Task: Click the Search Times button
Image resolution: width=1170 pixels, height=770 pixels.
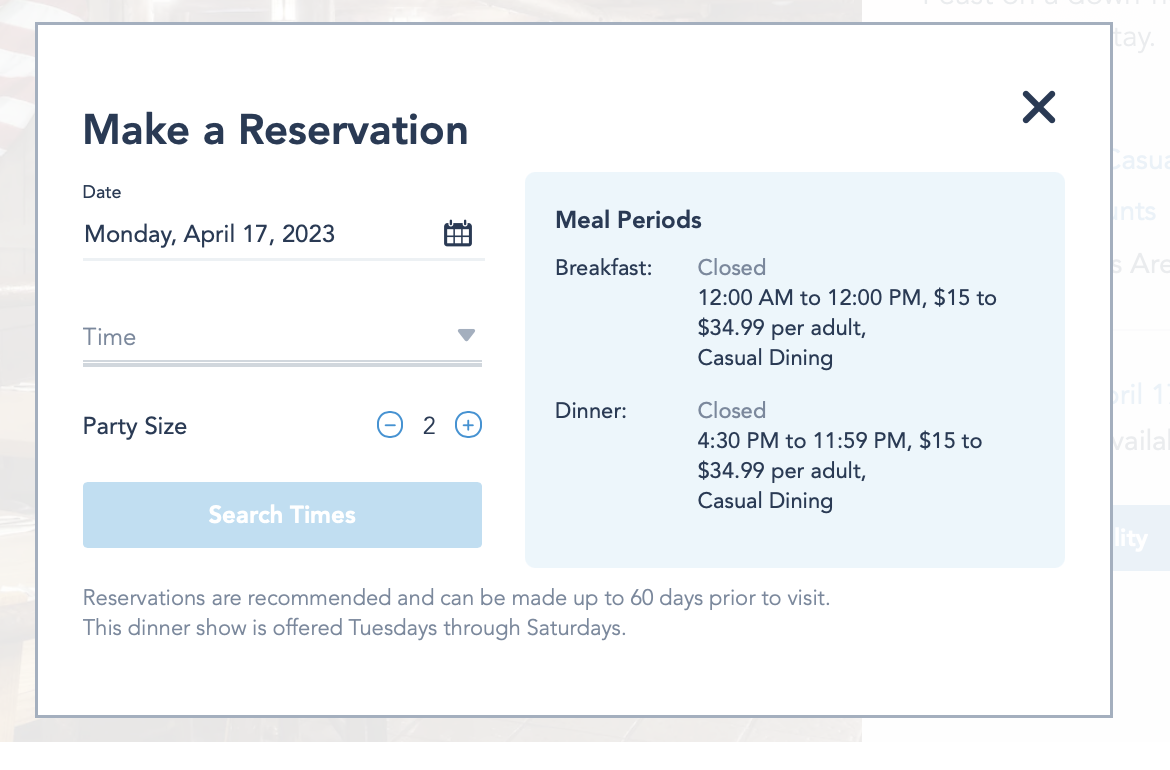Action: (282, 515)
